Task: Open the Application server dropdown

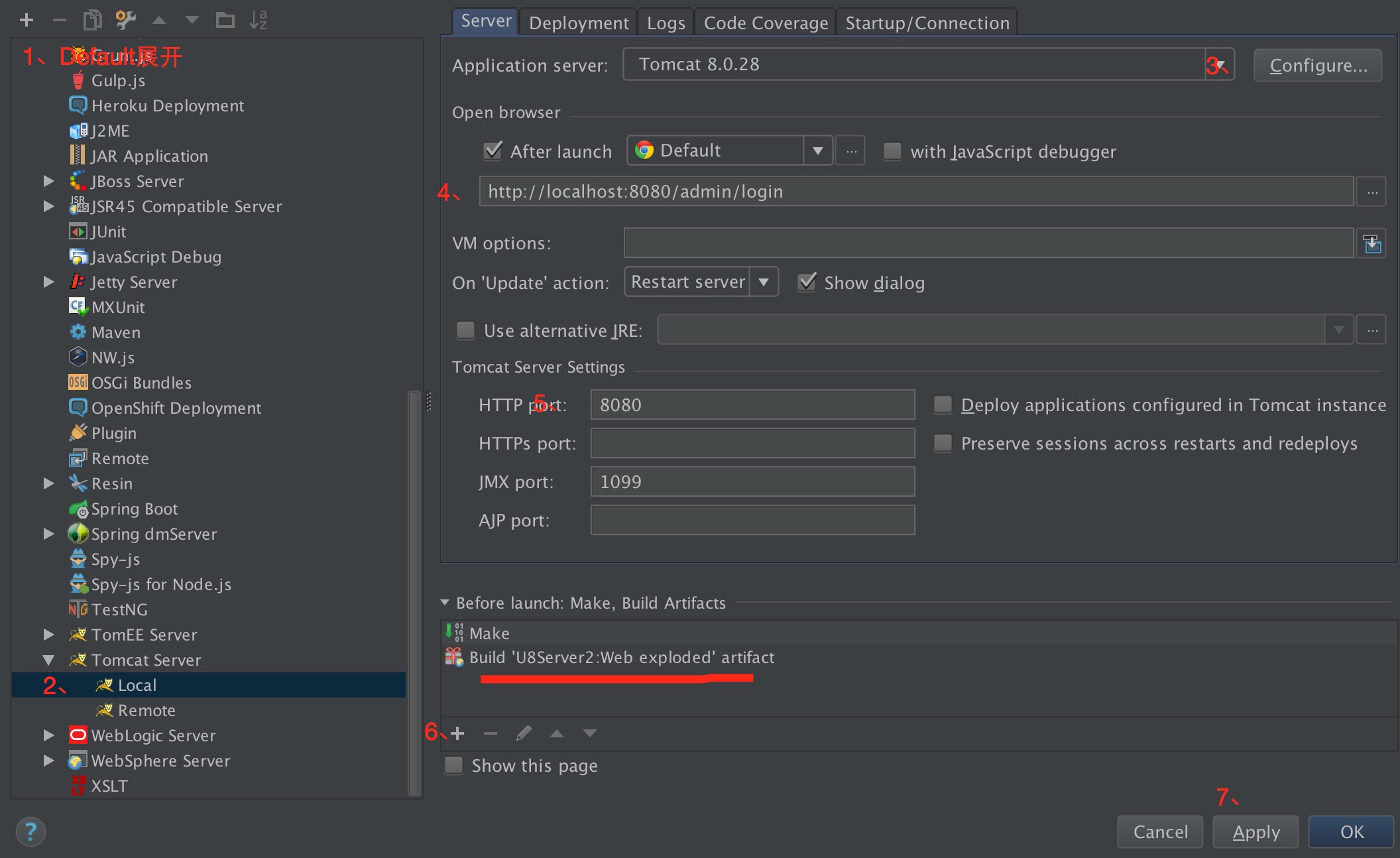Action: tap(1220, 65)
